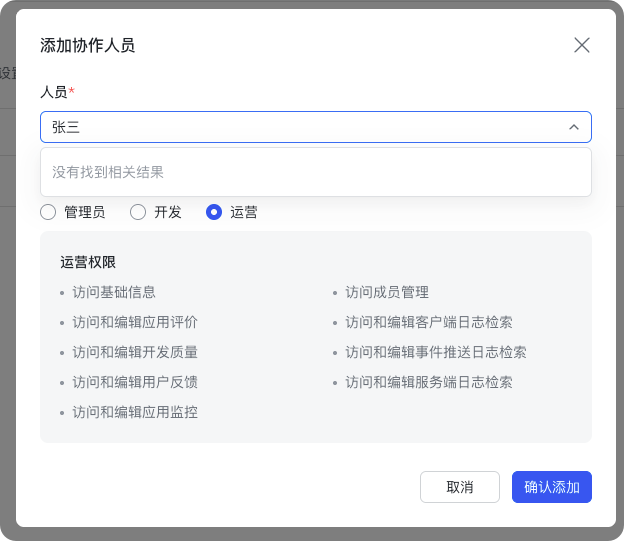The image size is (624, 541).
Task: Click the 访问和编辑开发质量 permission item
Action: 135,352
